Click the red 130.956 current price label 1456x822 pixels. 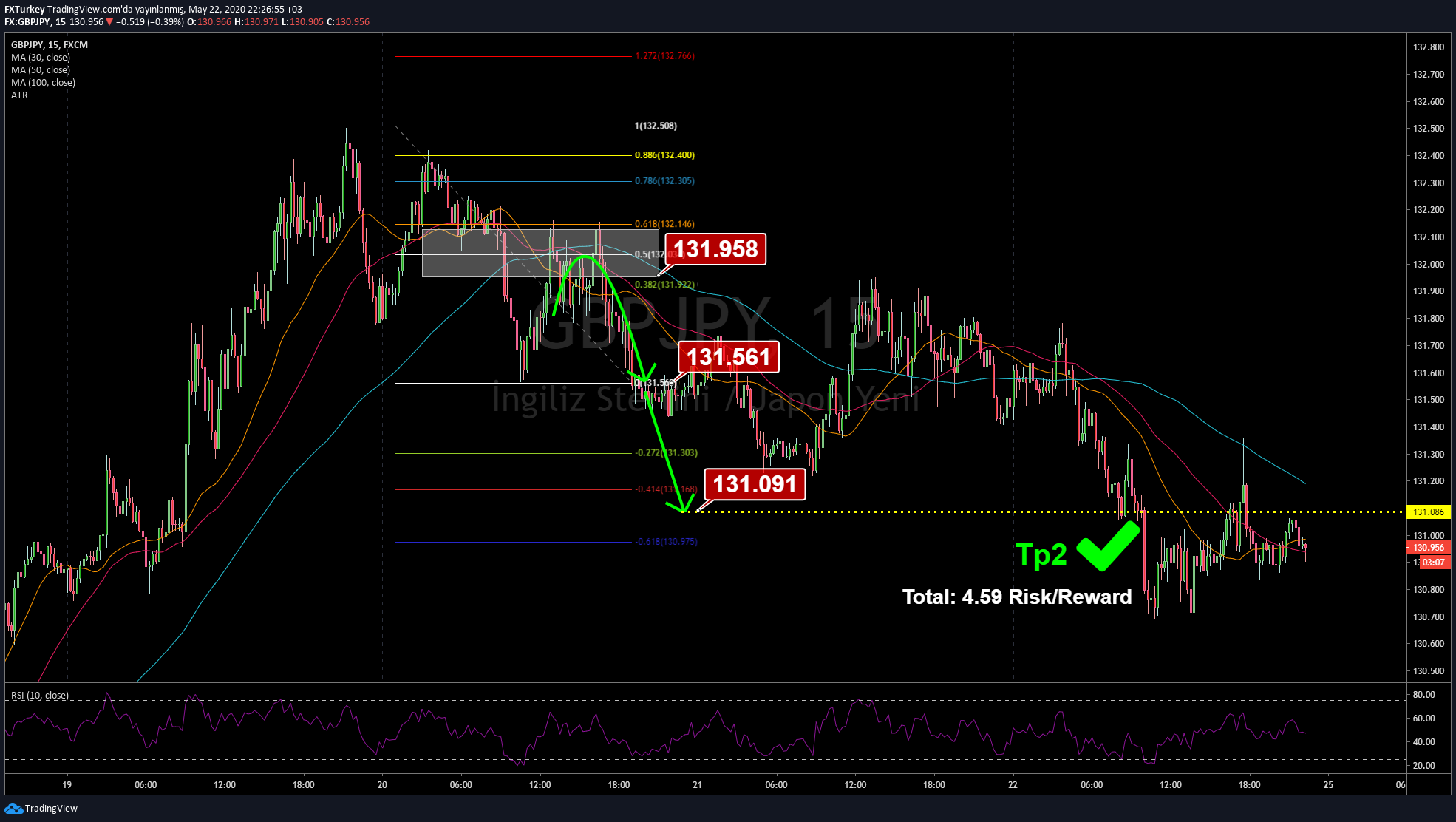click(1429, 548)
